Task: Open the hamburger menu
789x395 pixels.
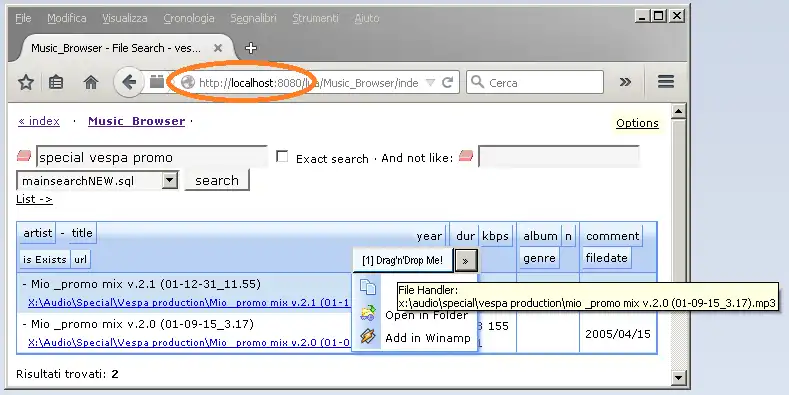Action: tap(666, 82)
